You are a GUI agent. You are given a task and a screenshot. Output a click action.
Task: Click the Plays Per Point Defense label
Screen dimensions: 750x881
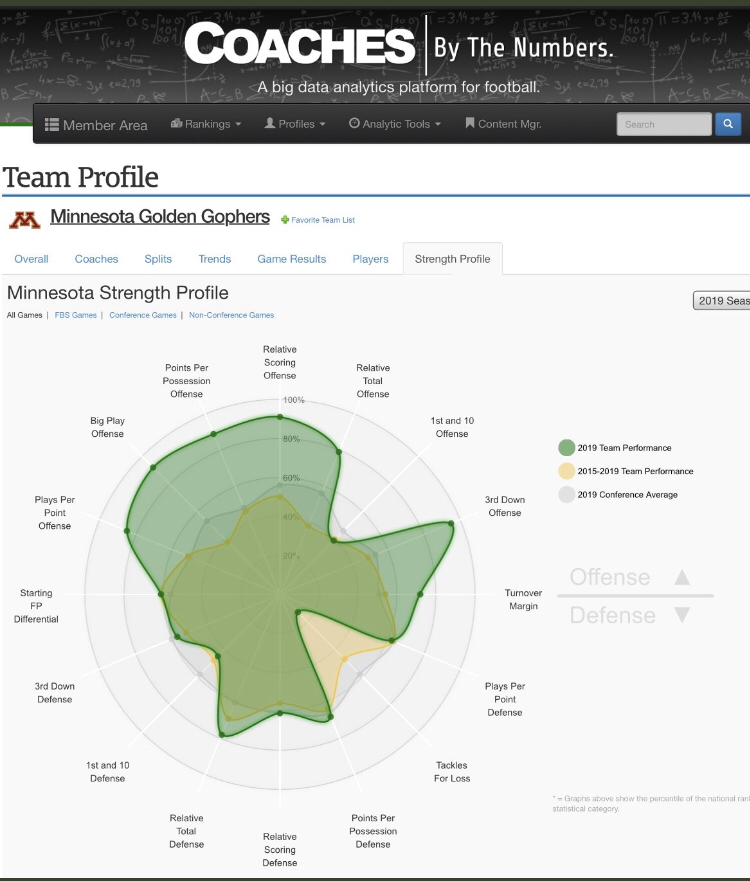click(504, 700)
